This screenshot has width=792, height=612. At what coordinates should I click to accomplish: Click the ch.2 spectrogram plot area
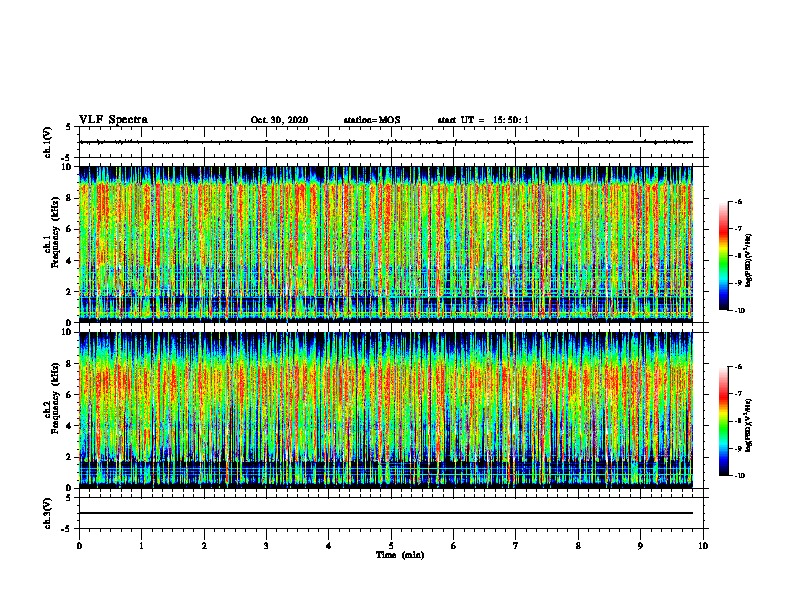tap(385, 410)
